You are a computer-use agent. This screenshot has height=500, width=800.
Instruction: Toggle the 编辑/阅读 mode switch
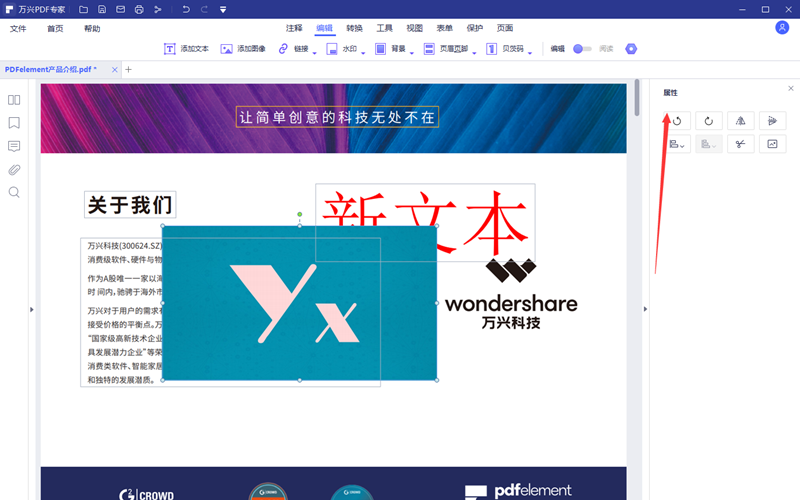coord(582,48)
